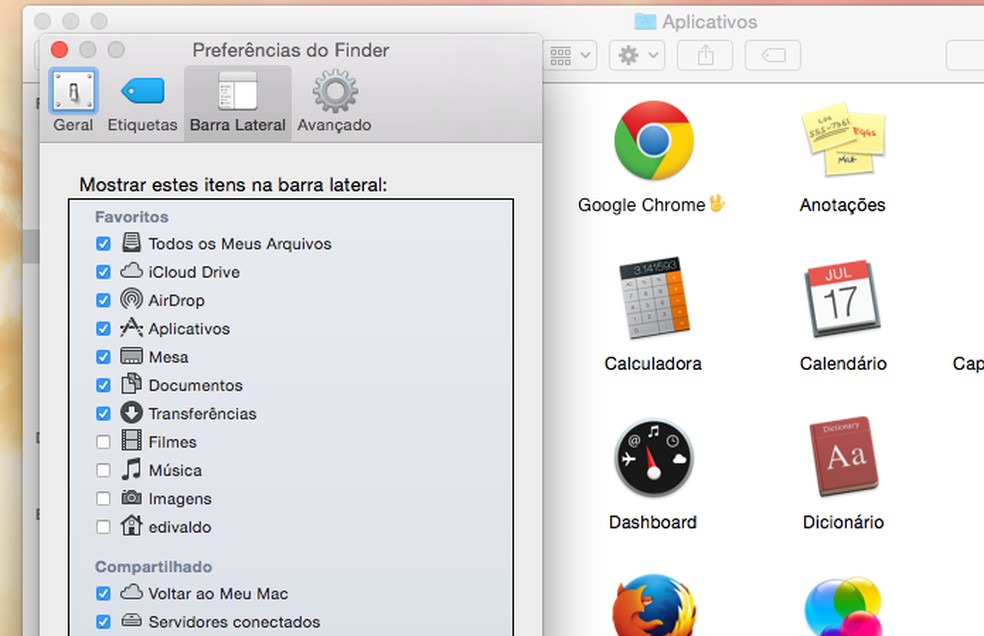Image resolution: width=984 pixels, height=636 pixels.
Task: Click the AirDrop radar icon
Action: coord(131,299)
